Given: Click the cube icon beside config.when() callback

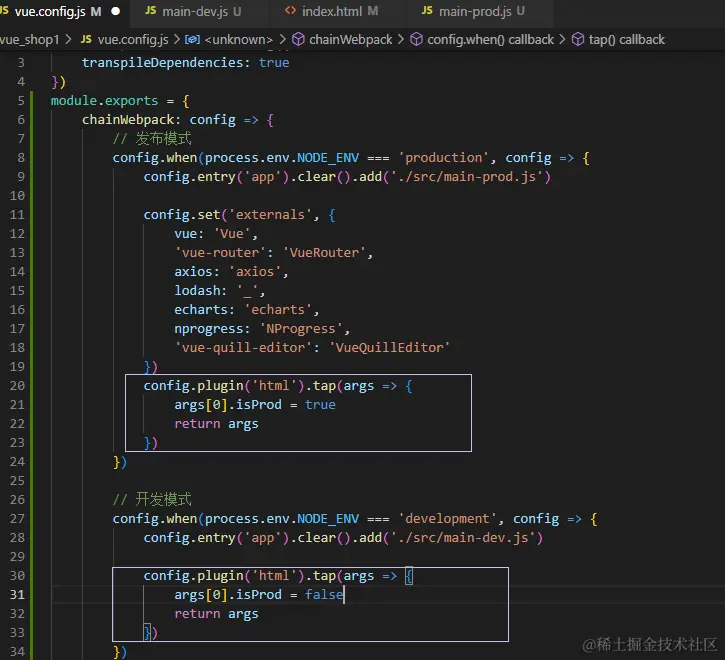Looking at the screenshot, I should click(417, 40).
